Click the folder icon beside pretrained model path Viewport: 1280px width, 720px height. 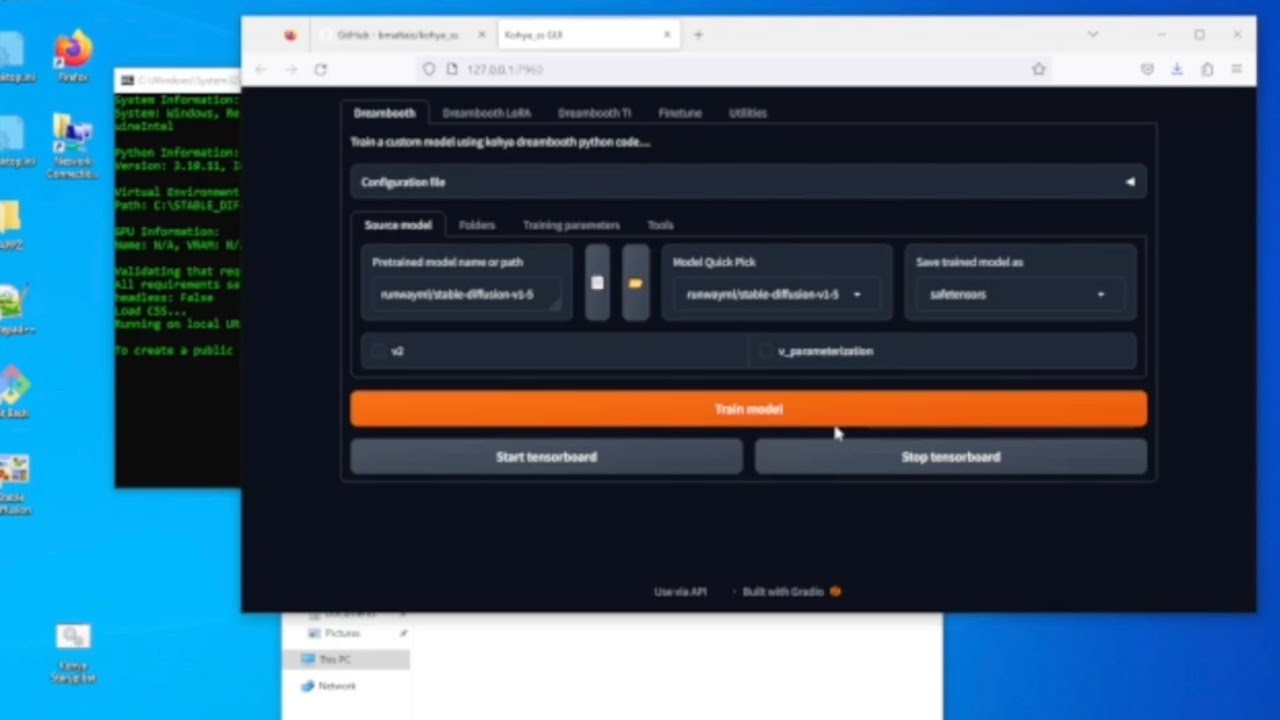click(635, 283)
